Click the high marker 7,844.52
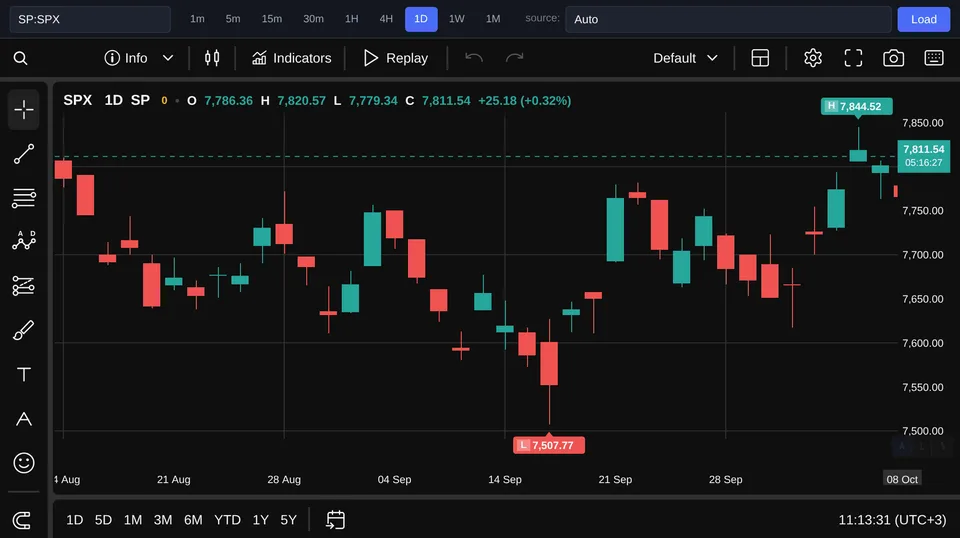Screen dimensions: 960x538 [857, 106]
